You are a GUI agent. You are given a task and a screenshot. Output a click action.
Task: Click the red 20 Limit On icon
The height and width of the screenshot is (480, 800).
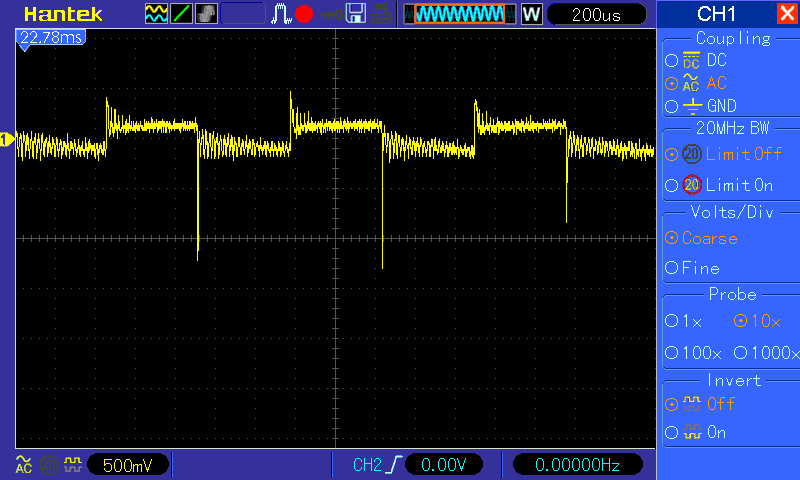point(692,185)
